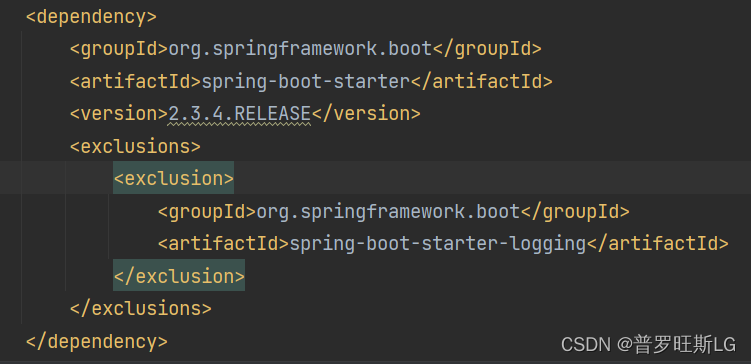Click the opening <dependency> tag
The image size is (751, 364).
click(x=91, y=17)
